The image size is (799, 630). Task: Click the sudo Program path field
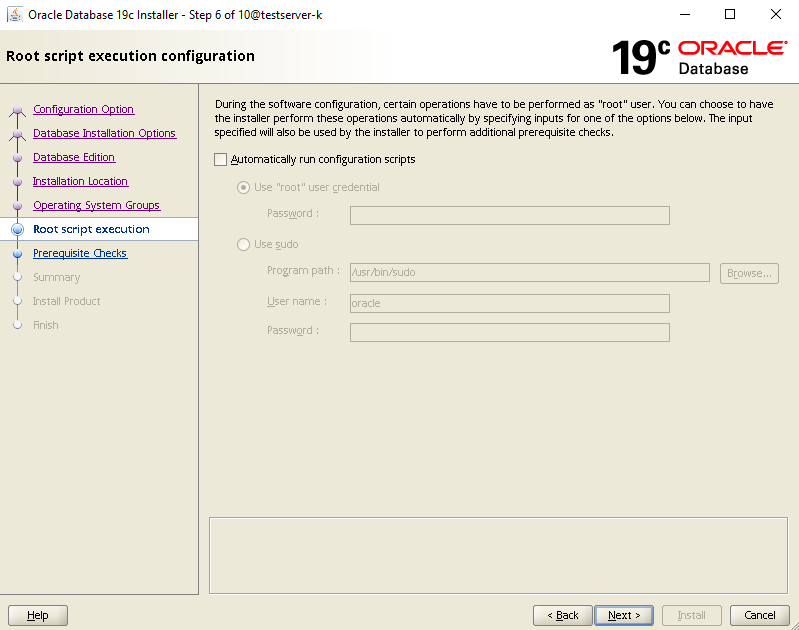(529, 272)
